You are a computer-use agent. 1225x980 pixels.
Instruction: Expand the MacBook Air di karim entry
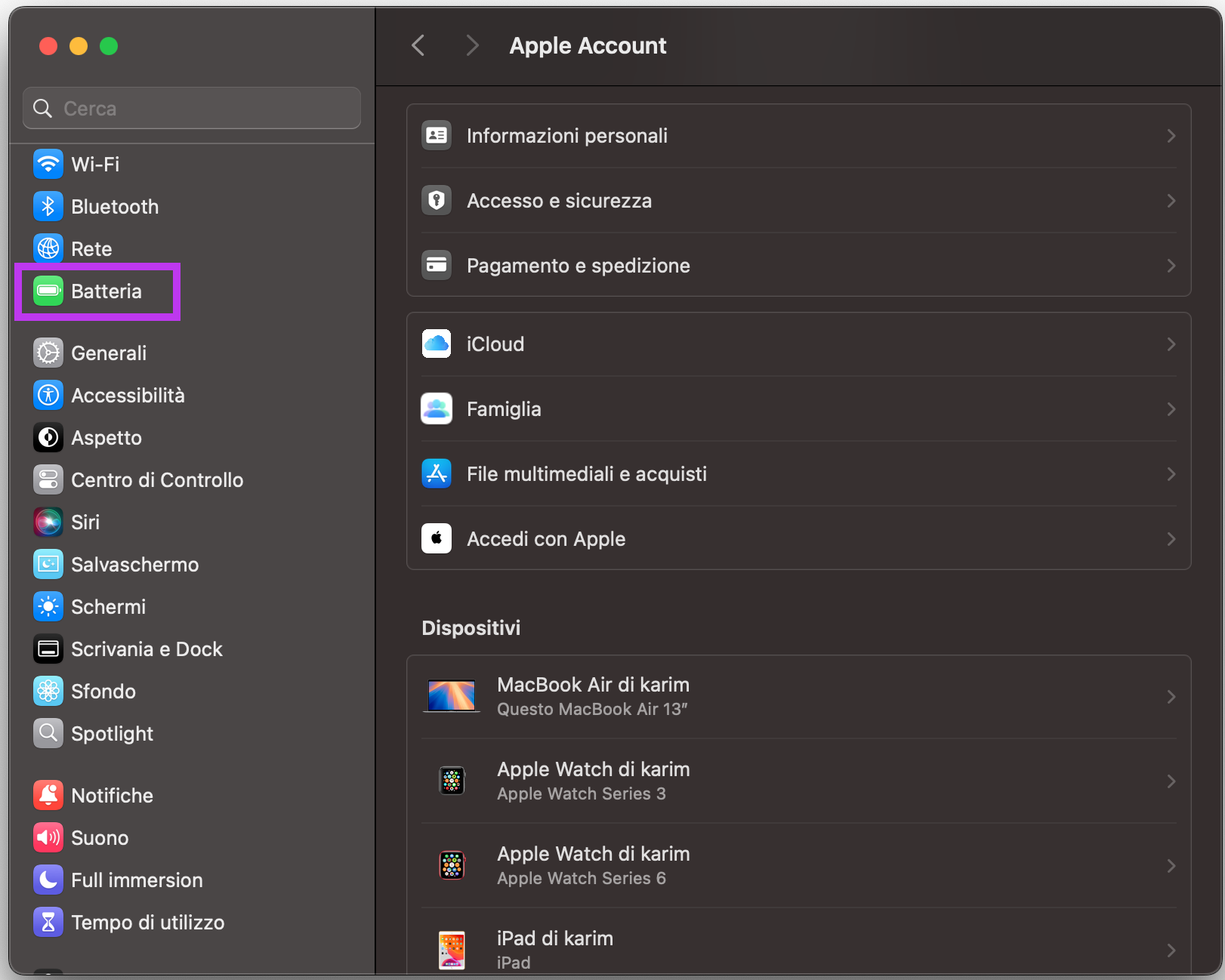1171,696
